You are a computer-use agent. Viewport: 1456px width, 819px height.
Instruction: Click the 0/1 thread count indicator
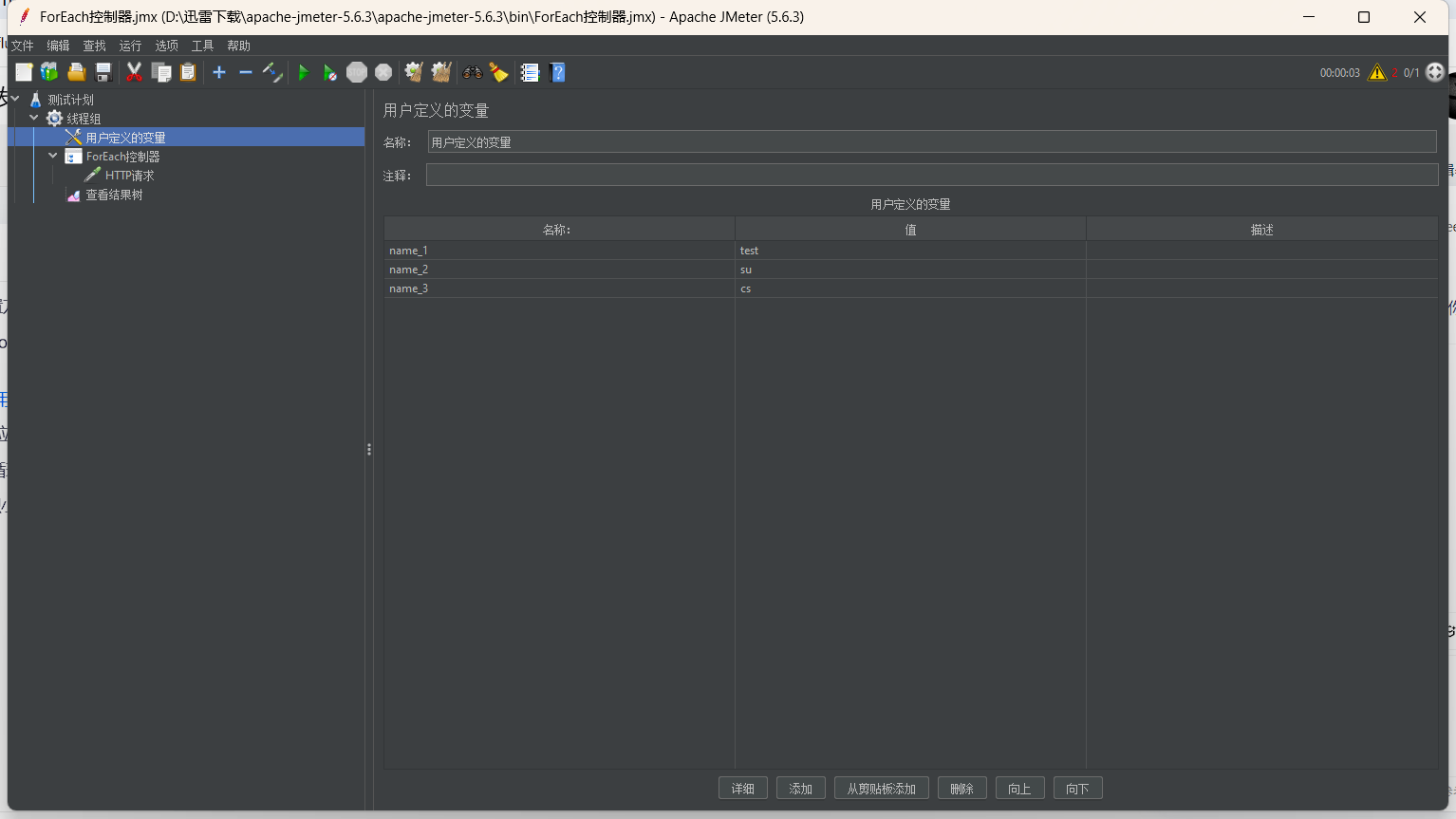(1411, 73)
